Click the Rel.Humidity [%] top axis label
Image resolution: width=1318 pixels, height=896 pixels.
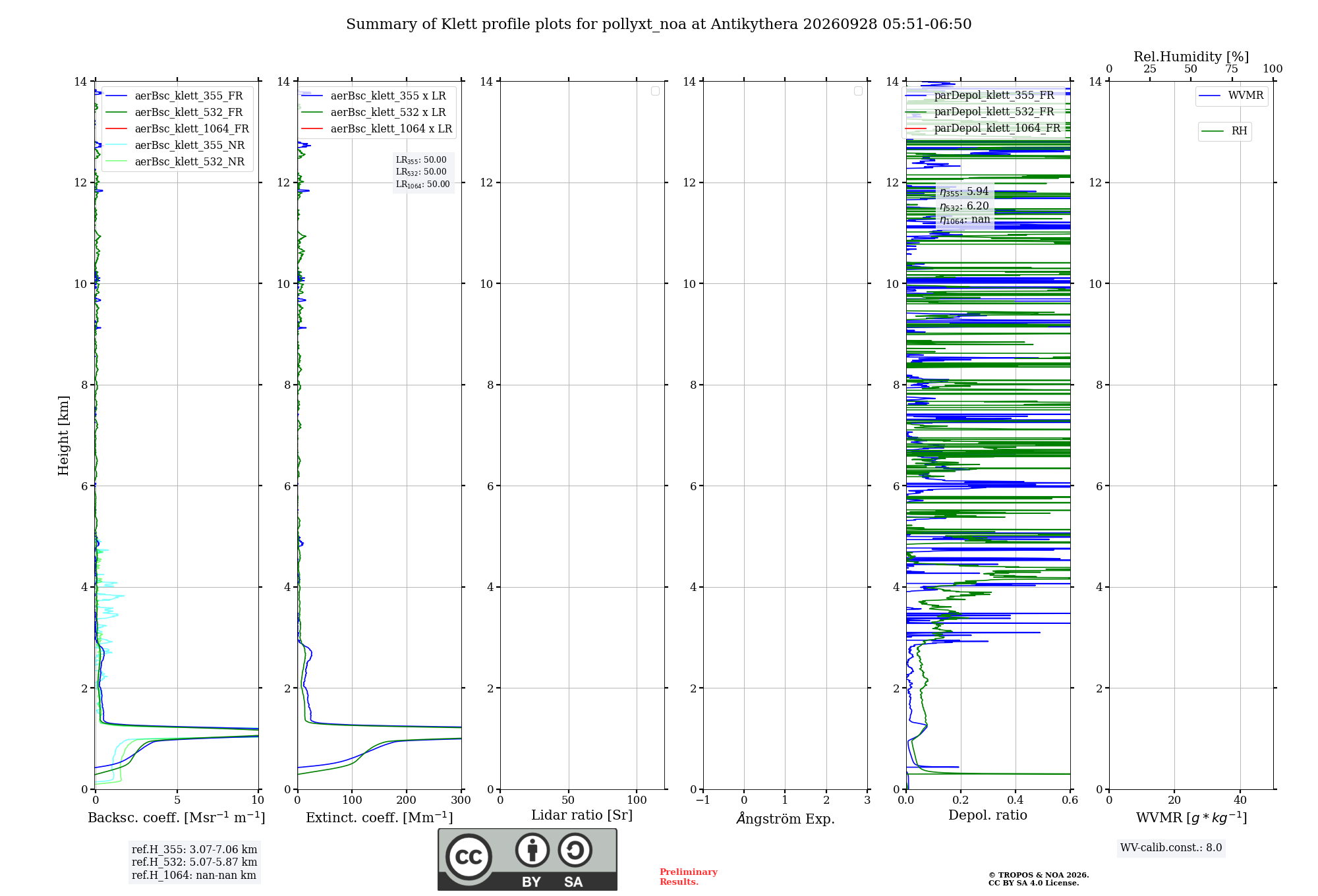[1191, 57]
